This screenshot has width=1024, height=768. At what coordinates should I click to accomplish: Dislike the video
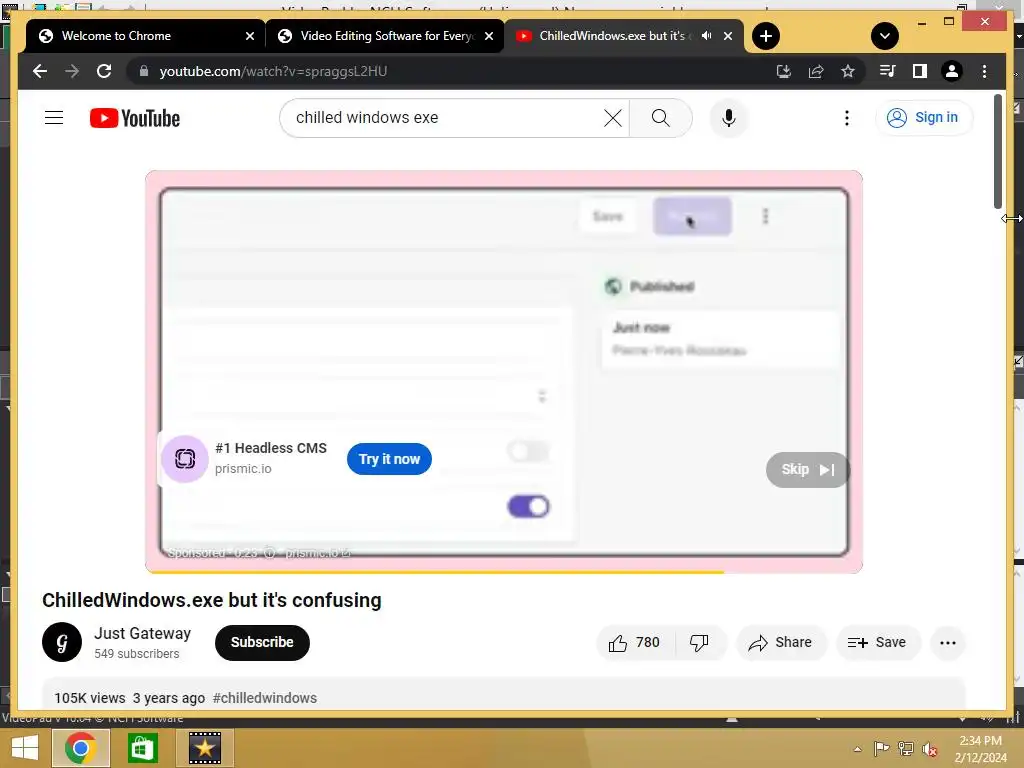pos(699,643)
